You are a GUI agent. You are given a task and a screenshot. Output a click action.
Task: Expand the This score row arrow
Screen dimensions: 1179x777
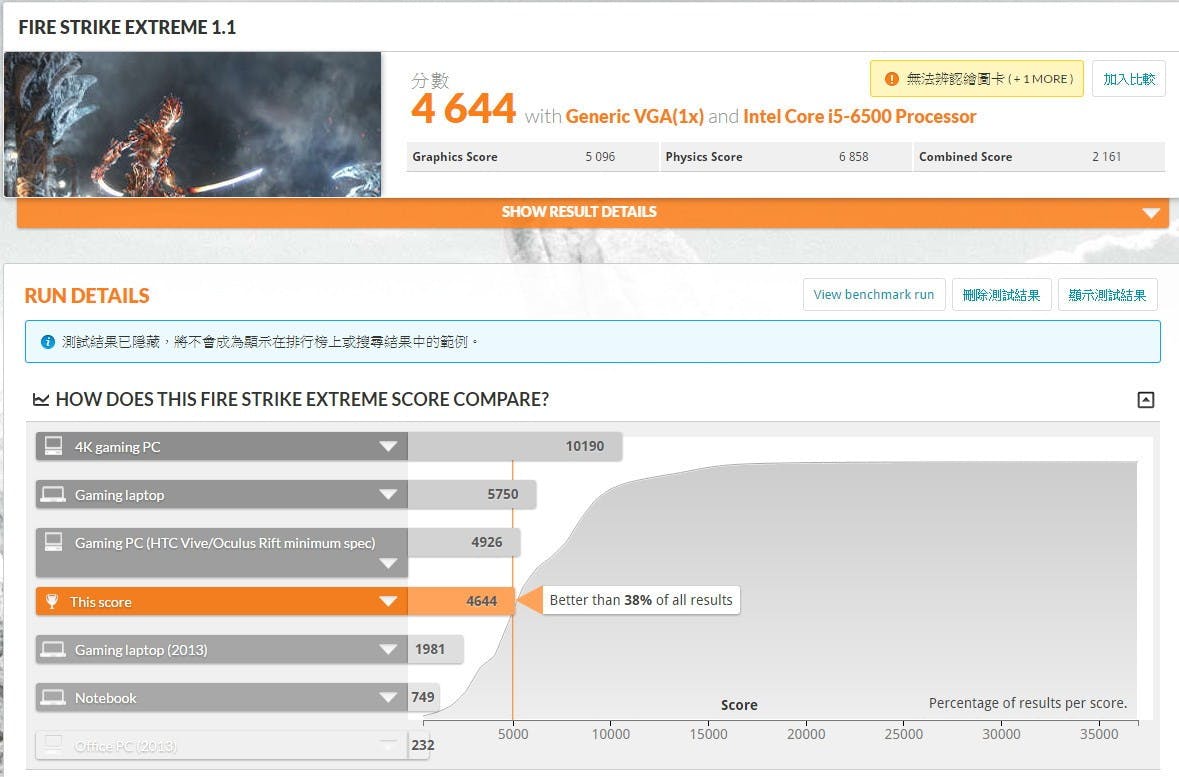388,602
